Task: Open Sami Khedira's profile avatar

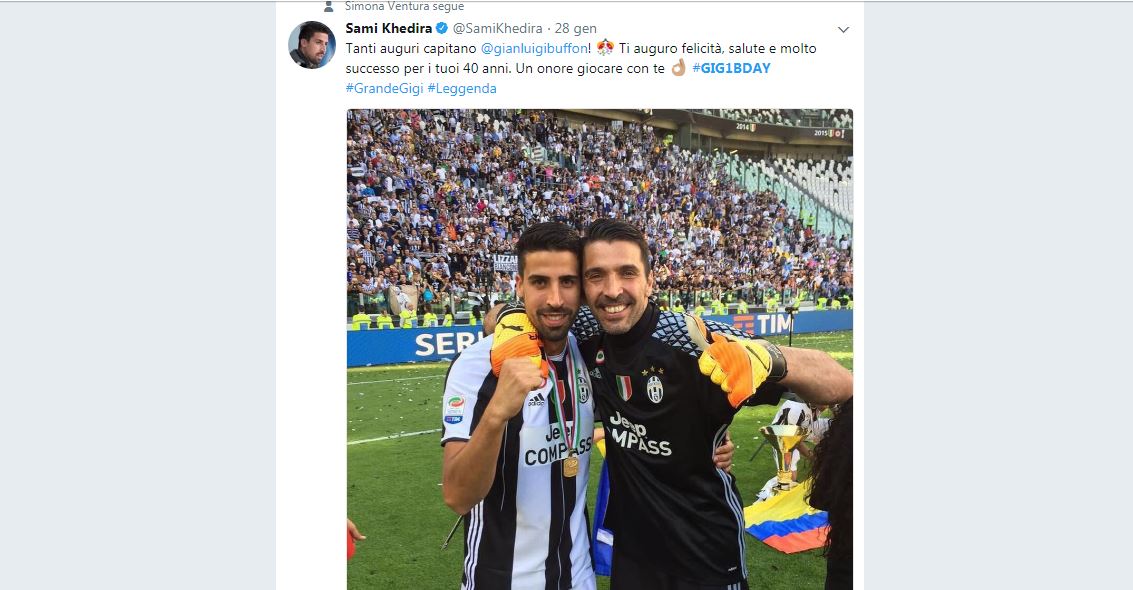Action: [312, 45]
